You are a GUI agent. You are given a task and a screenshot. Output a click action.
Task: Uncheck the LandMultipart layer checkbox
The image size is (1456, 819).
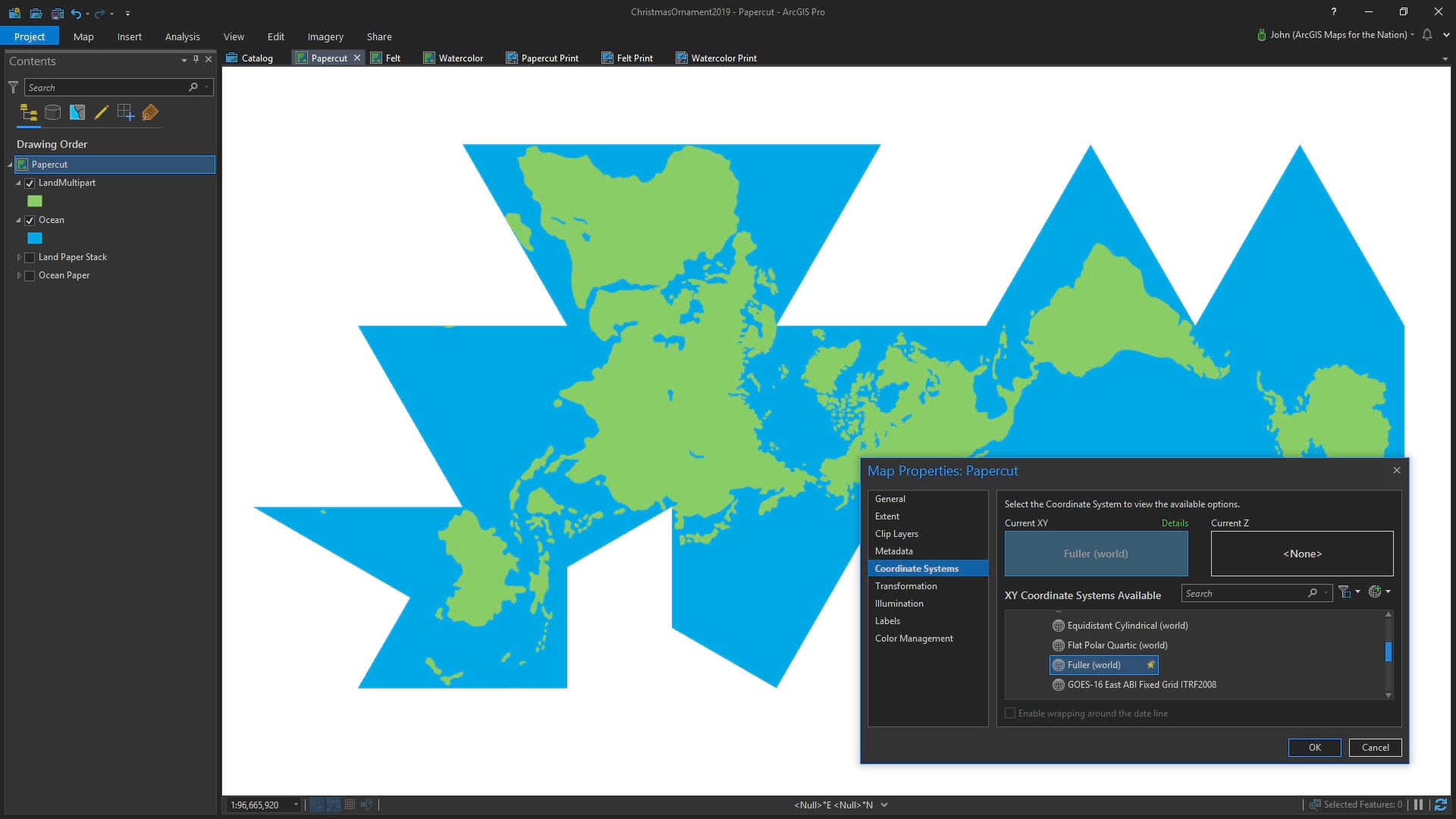pyautogui.click(x=30, y=184)
